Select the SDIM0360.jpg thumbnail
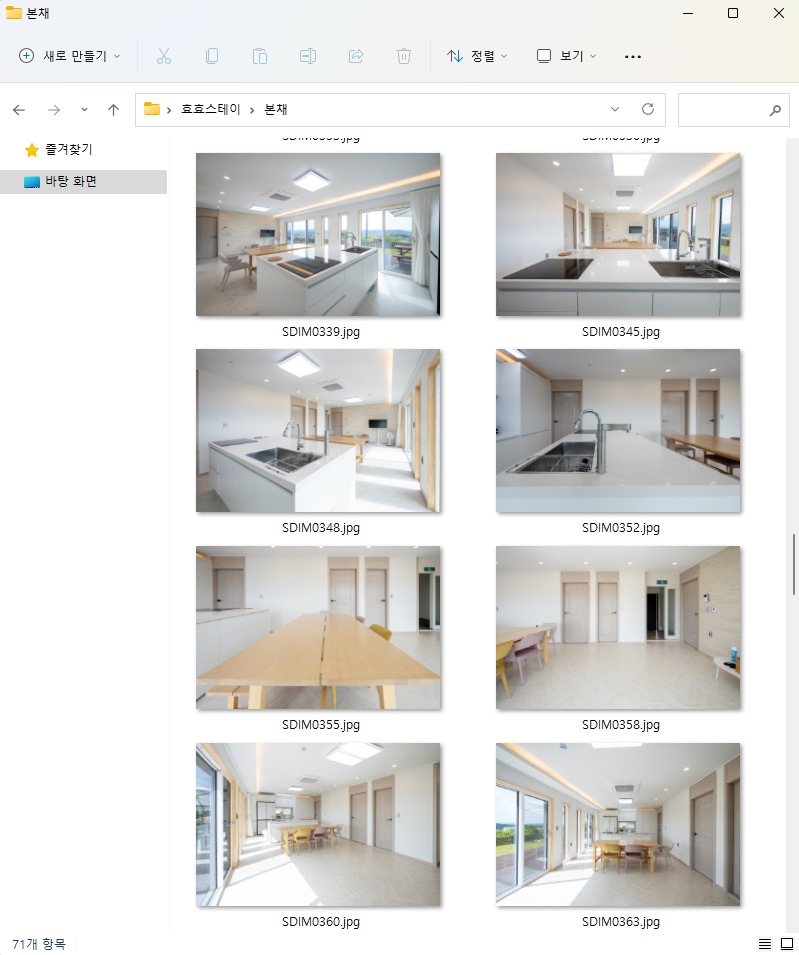This screenshot has height=955, width=799. (x=318, y=824)
